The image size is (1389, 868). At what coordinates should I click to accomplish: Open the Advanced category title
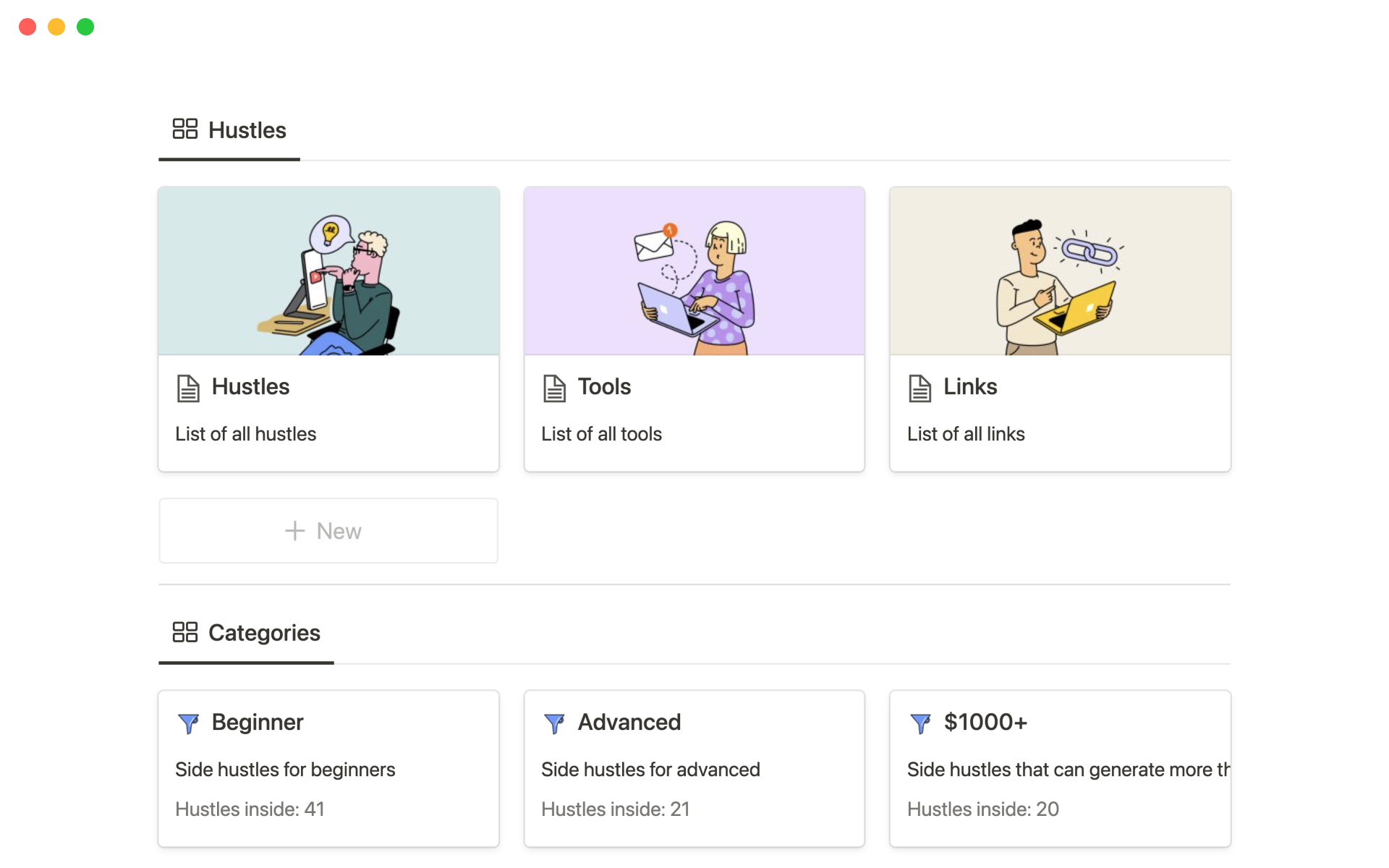tap(629, 722)
